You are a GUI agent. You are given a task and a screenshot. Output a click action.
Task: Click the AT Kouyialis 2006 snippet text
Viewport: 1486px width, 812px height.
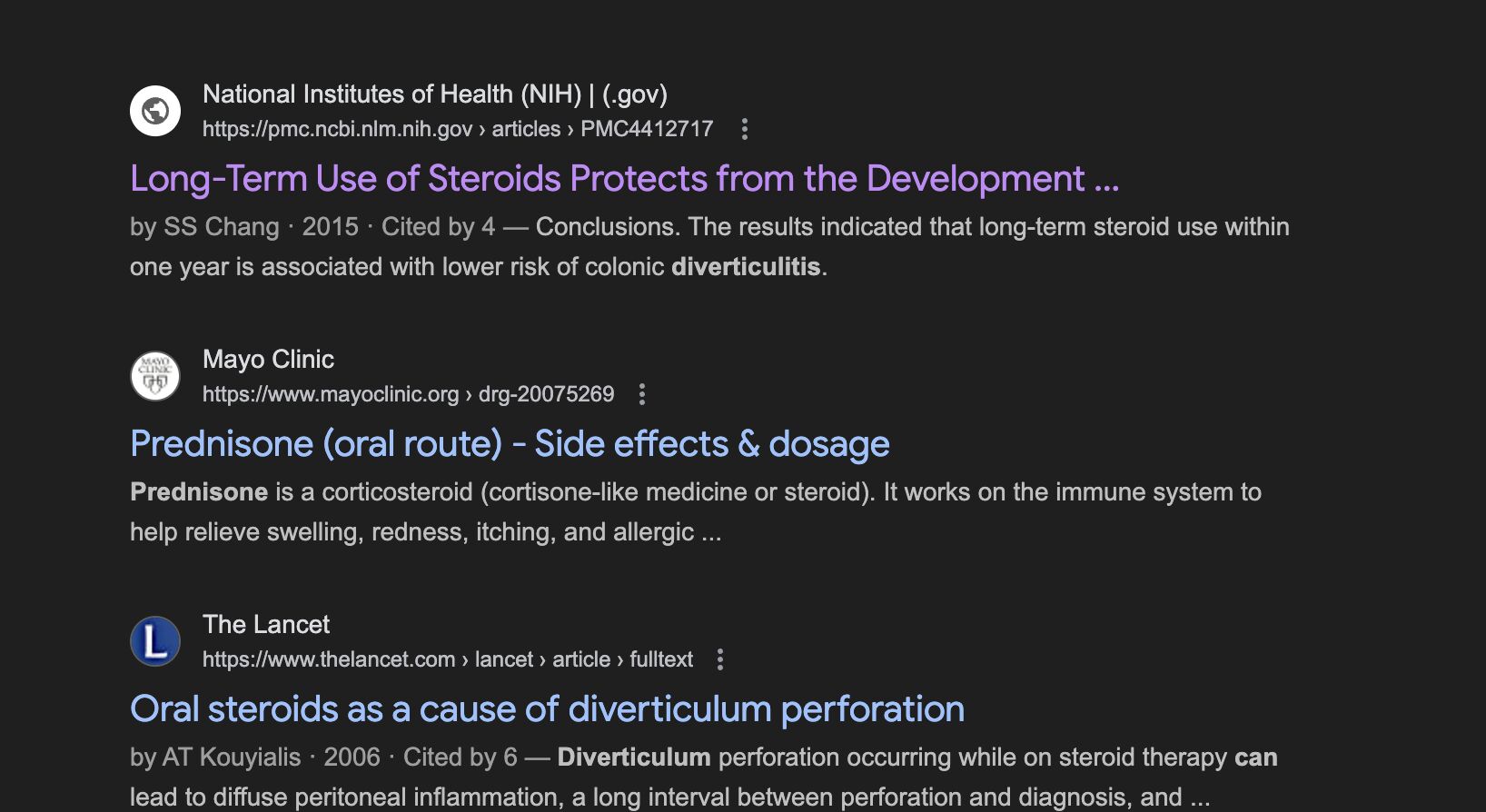point(704,777)
